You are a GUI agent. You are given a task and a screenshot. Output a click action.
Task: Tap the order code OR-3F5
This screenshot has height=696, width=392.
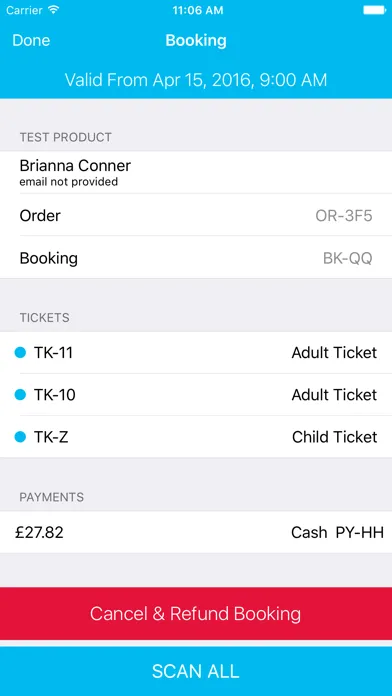tap(344, 216)
